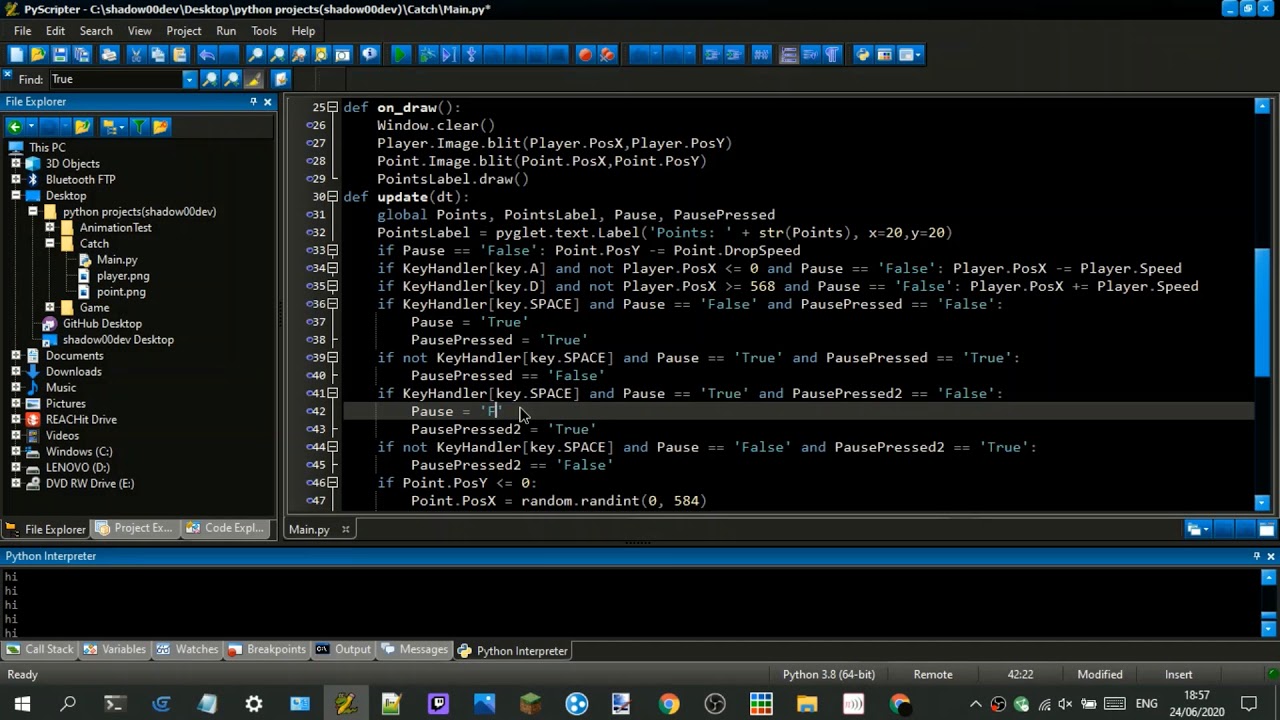The height and width of the screenshot is (720, 1280).
Task: Click the Find text input field
Action: [116, 79]
